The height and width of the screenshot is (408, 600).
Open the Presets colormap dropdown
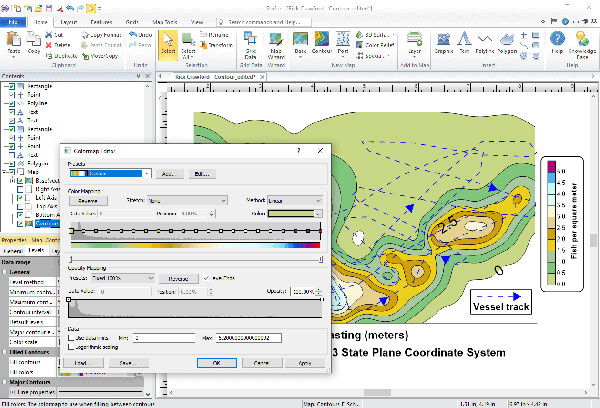pyautogui.click(x=147, y=174)
